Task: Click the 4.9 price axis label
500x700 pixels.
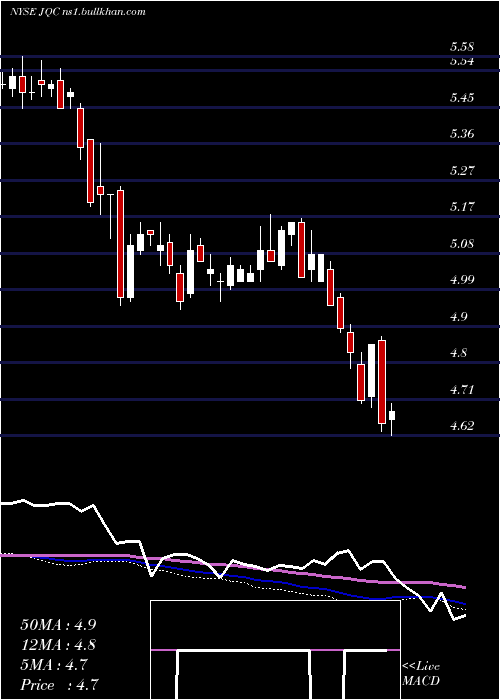Action: pyautogui.click(x=458, y=317)
